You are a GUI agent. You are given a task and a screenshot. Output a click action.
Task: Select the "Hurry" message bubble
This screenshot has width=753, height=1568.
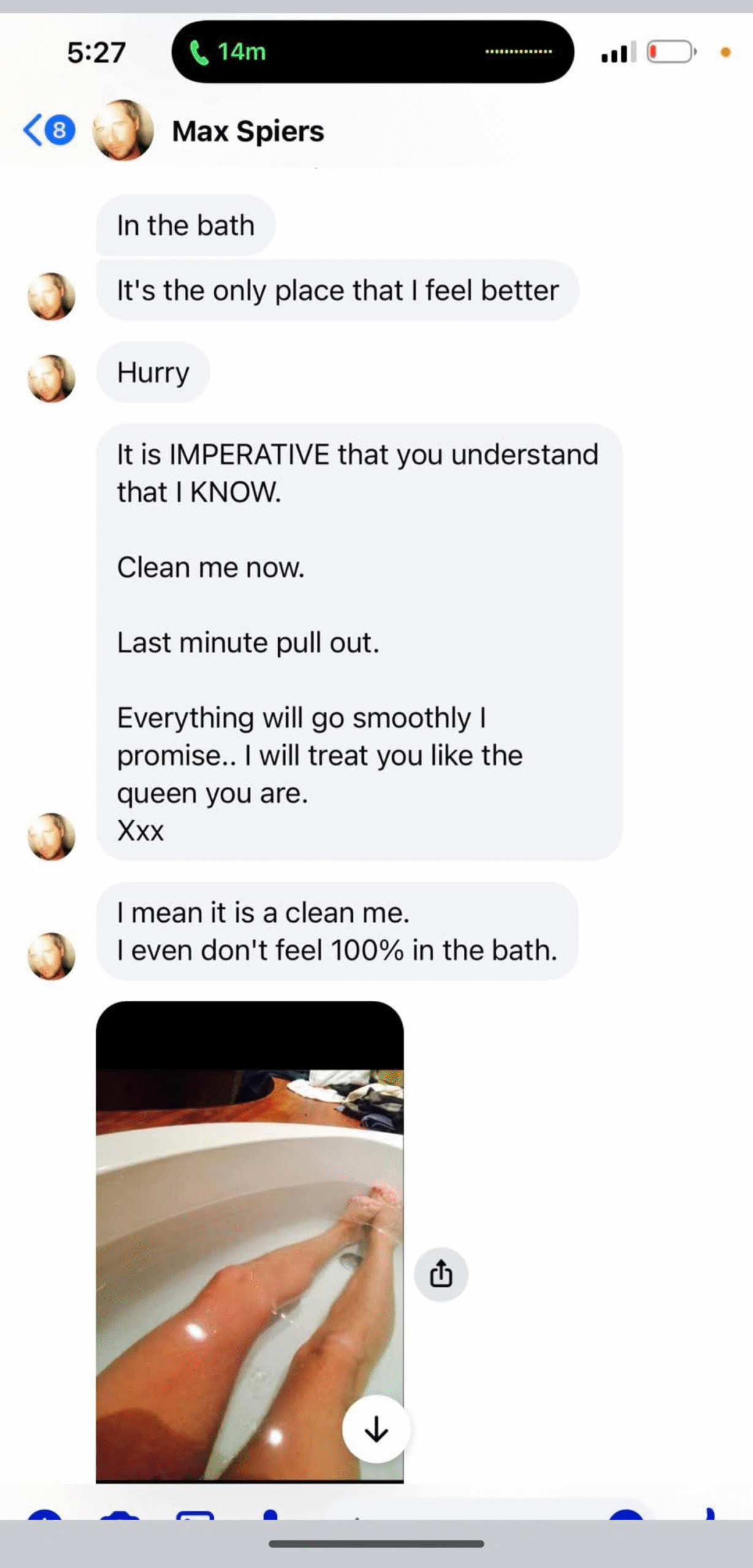point(153,372)
